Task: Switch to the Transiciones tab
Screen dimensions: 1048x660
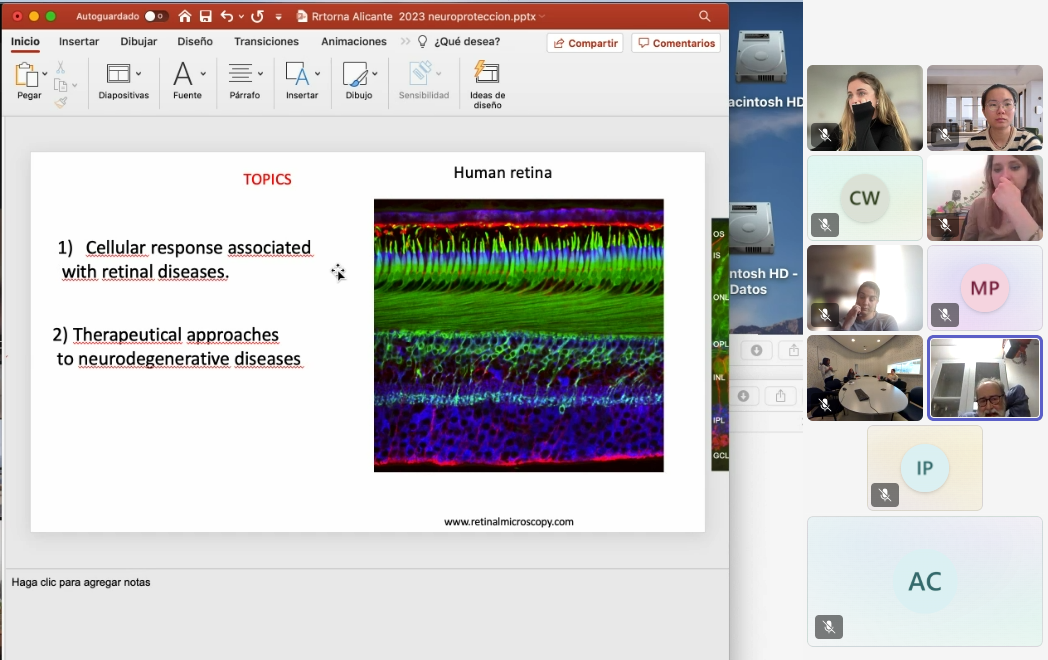Action: pos(266,42)
